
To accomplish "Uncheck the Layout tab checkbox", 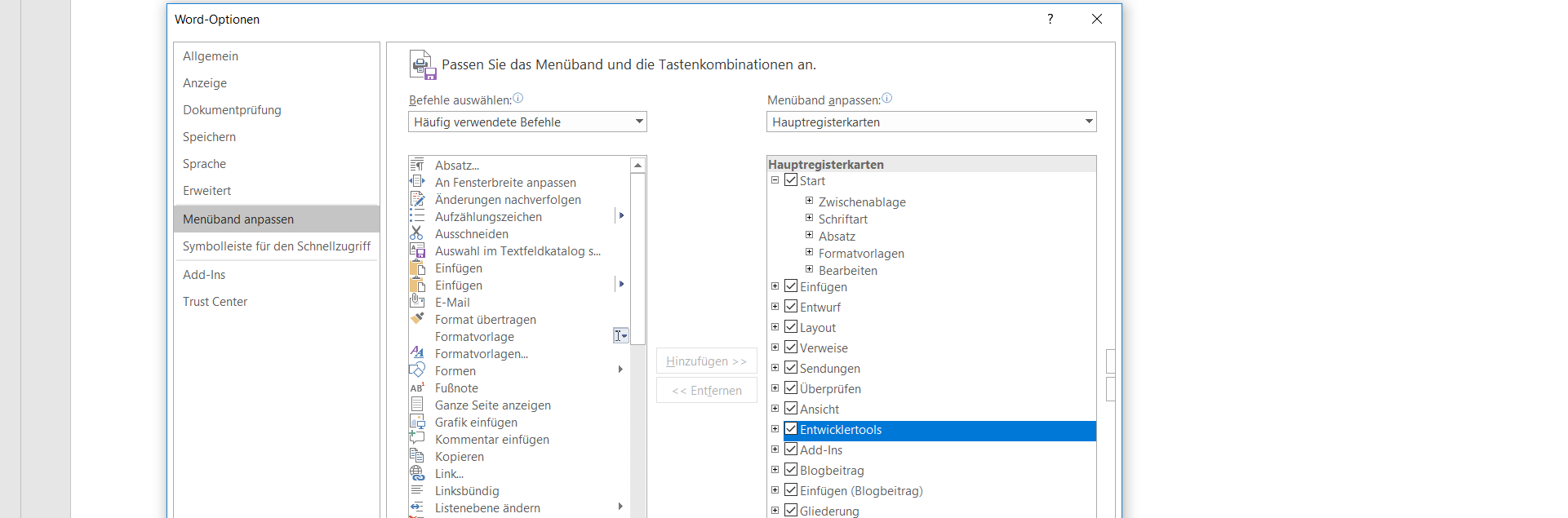I will coord(791,327).
